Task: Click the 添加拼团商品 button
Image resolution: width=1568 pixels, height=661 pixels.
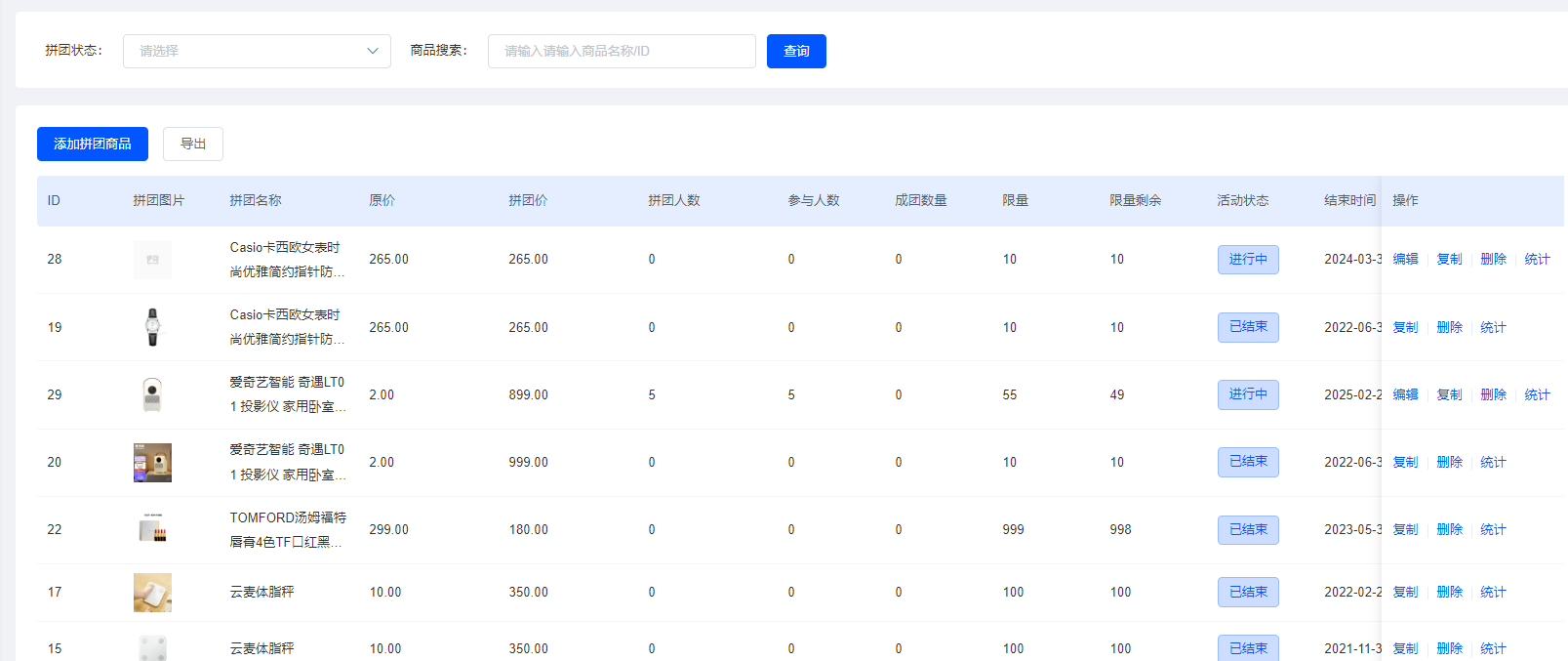Action: 93,144
